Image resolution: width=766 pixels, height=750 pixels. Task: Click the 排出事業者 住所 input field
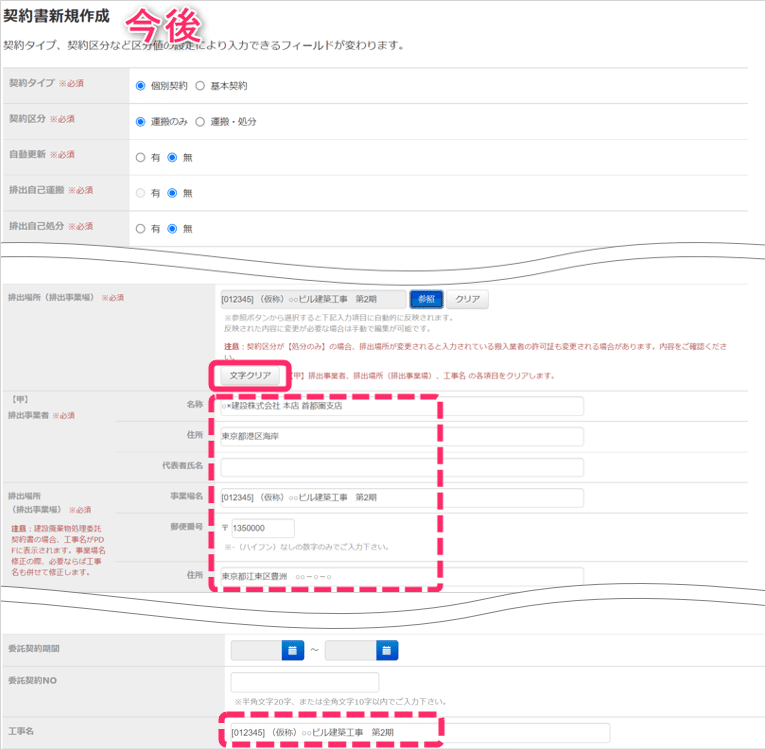coord(401,437)
